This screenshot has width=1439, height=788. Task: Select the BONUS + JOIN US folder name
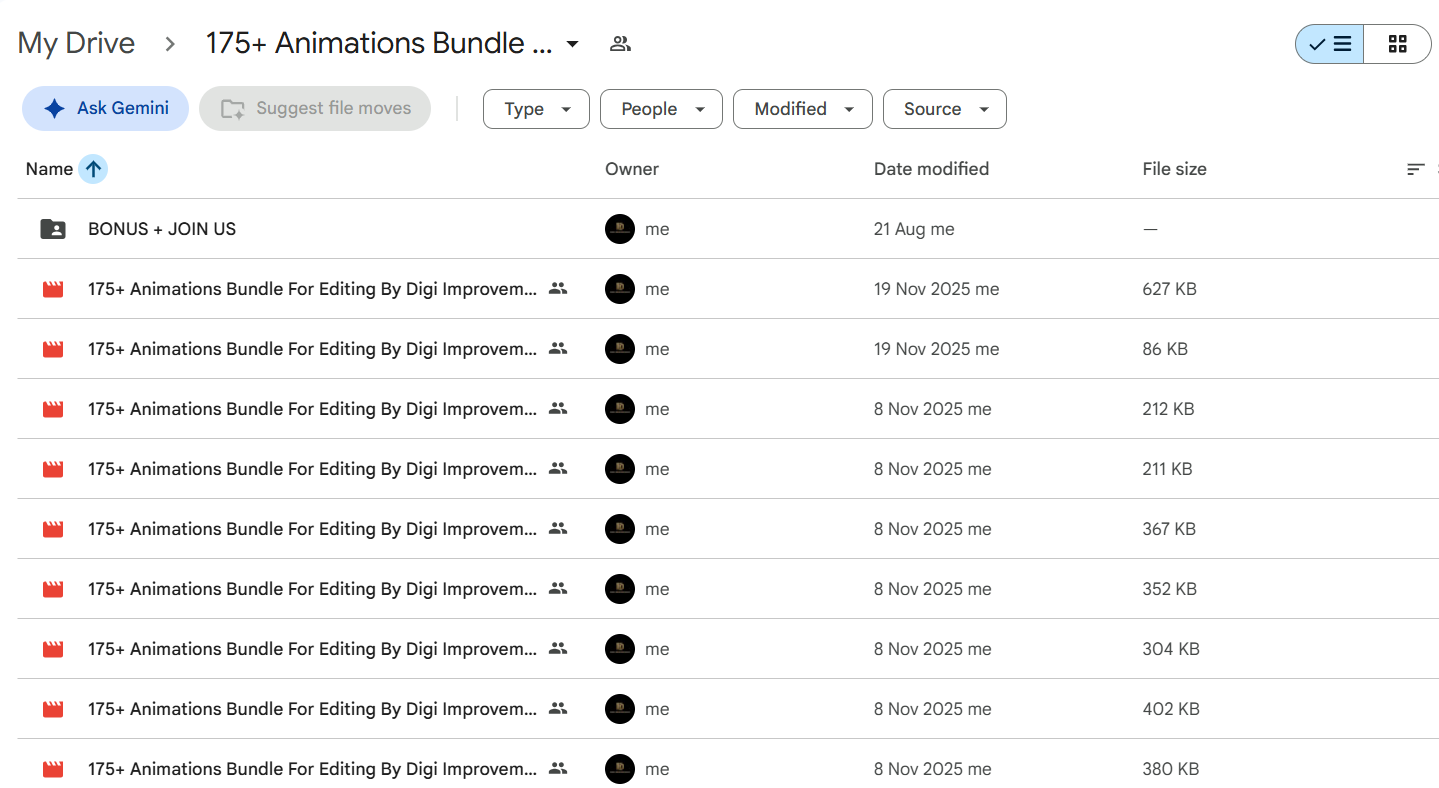(162, 229)
